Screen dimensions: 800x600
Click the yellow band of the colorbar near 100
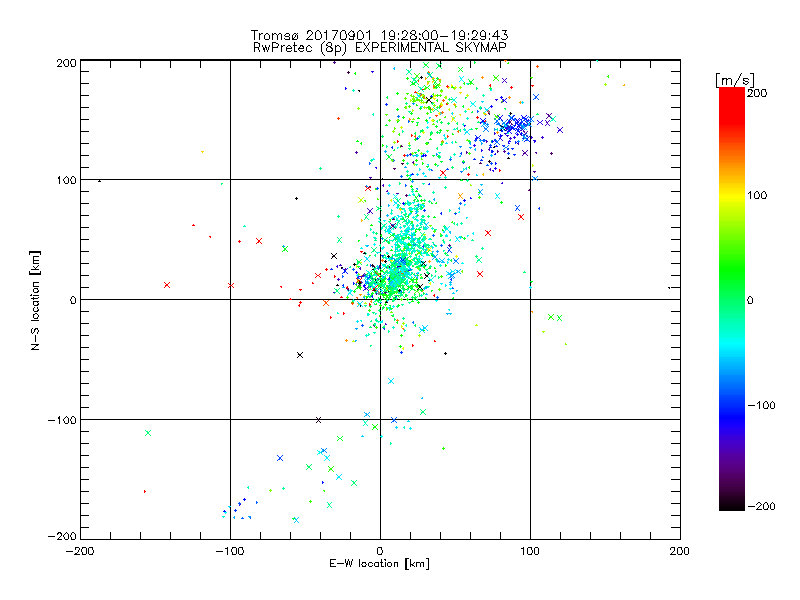(732, 196)
